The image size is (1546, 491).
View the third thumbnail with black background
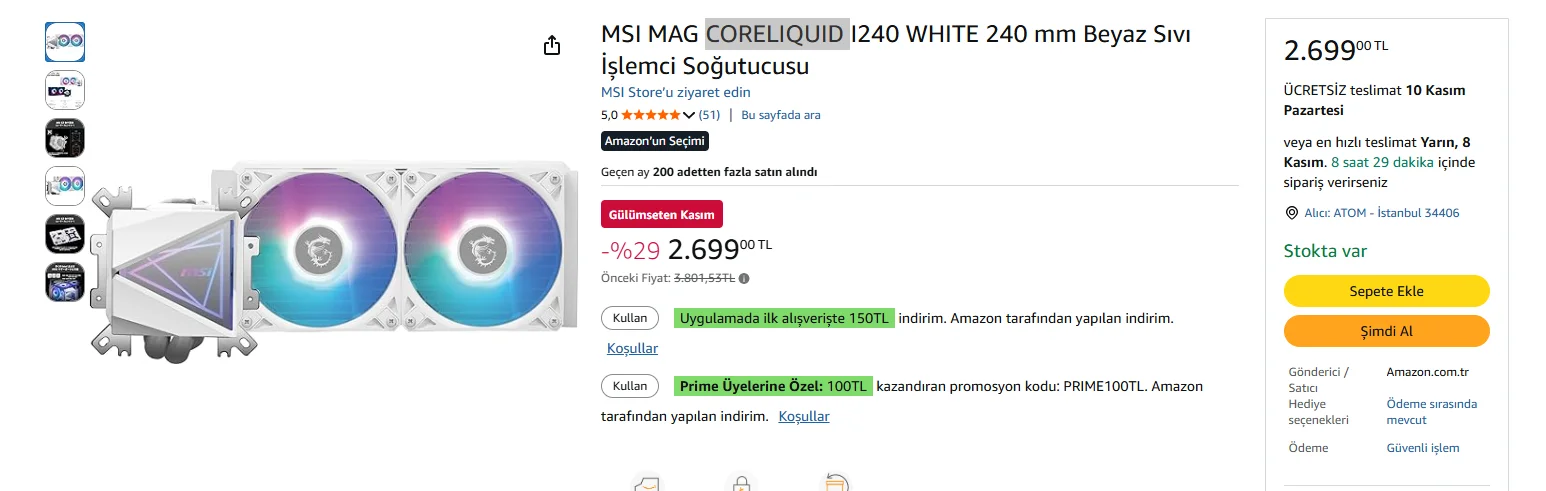[x=65, y=138]
